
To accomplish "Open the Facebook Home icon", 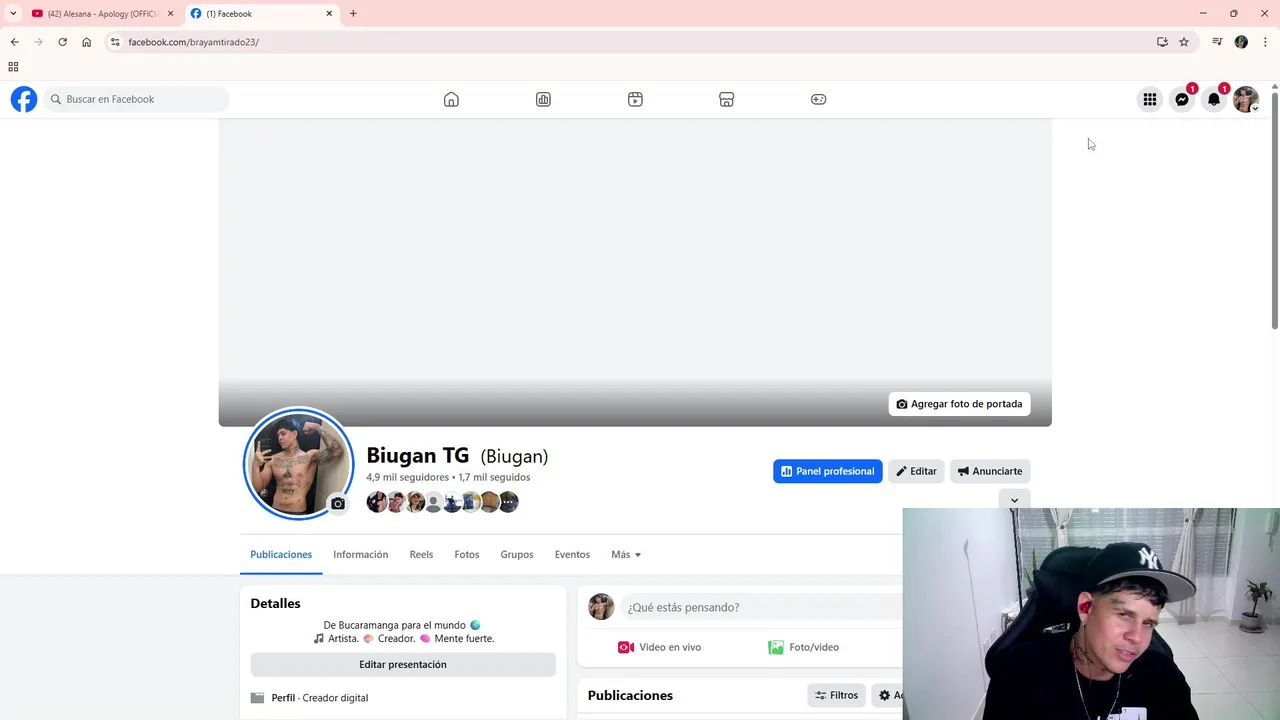I will (451, 99).
